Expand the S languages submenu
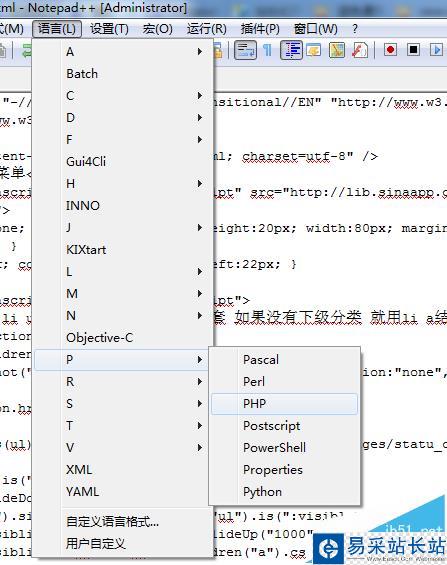Image resolution: width=447 pixels, height=565 pixels. [x=121, y=404]
